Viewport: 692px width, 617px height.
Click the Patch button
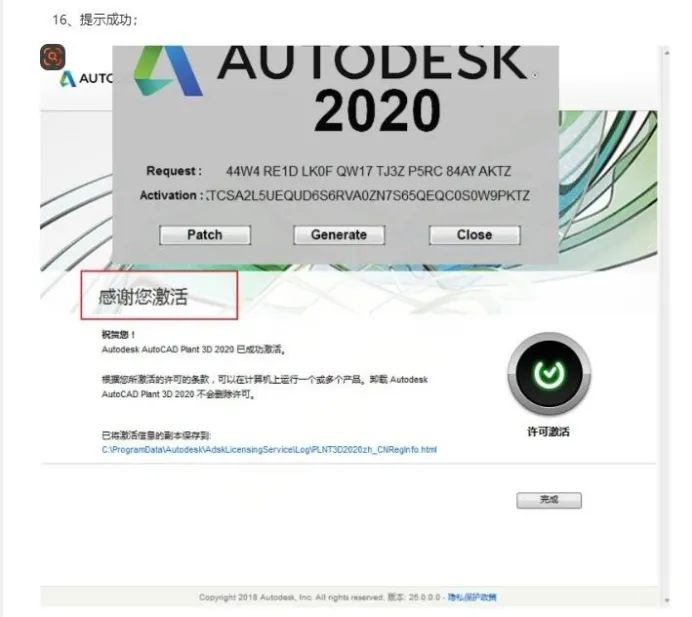(x=205, y=235)
